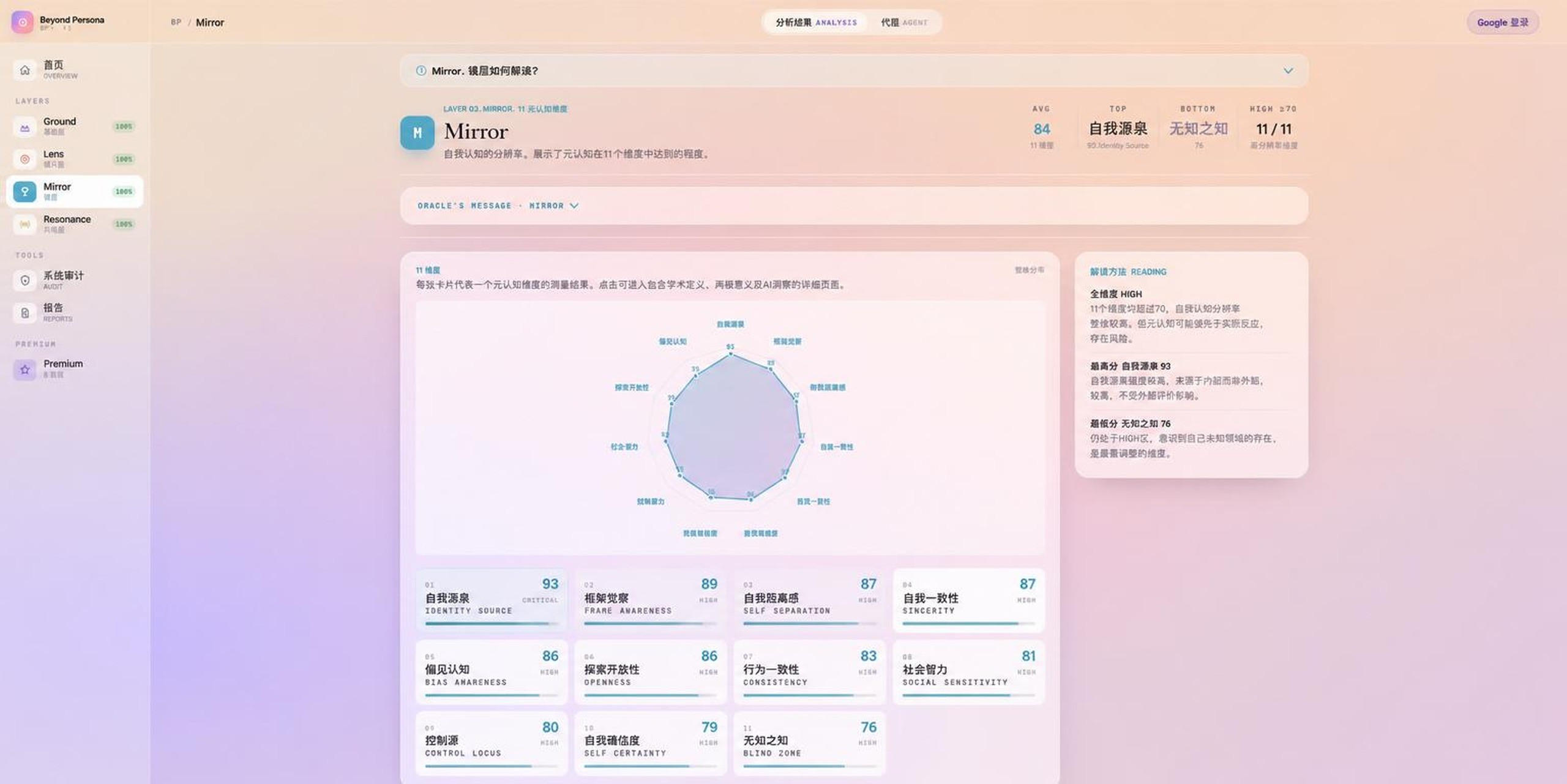1567x784 pixels.
Task: Open the Identity Source card scoring 93
Action: (492, 600)
